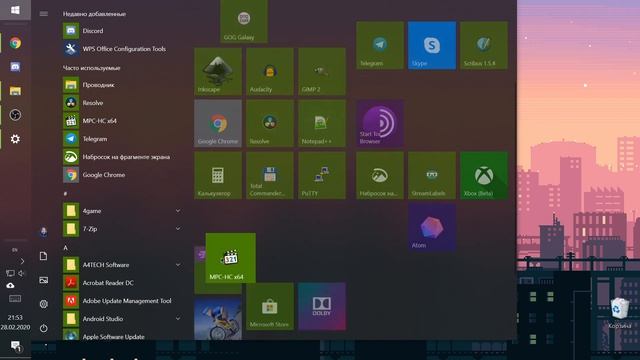
Task: Open the touch keyboard tray icon
Action: tap(15, 299)
